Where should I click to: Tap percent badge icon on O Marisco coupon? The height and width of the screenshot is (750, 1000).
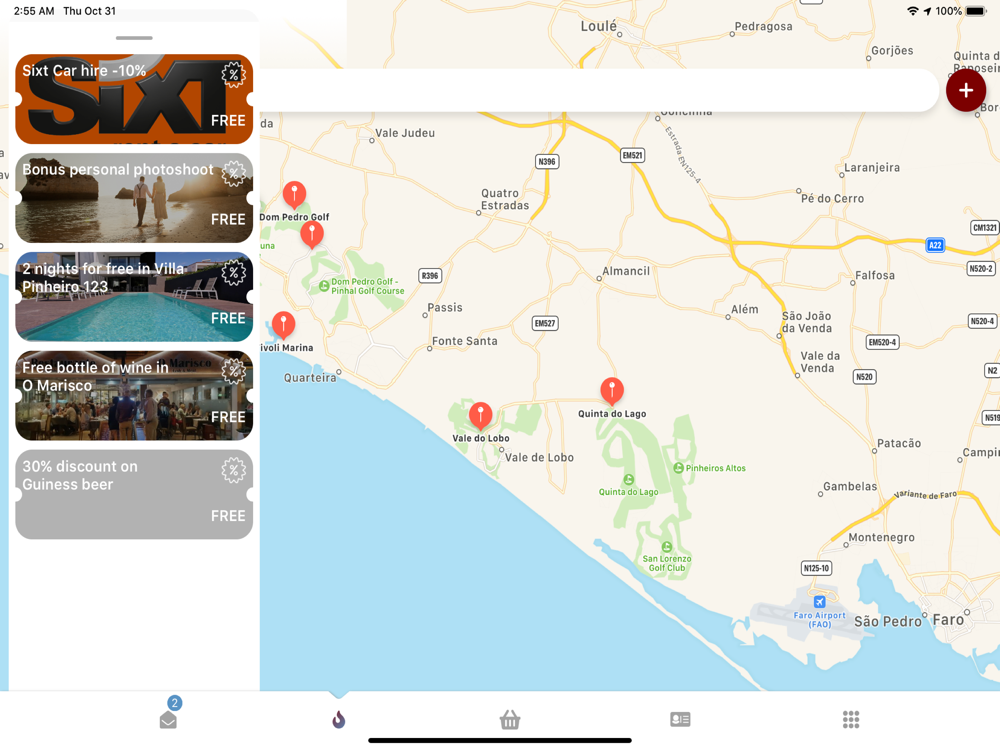233,371
